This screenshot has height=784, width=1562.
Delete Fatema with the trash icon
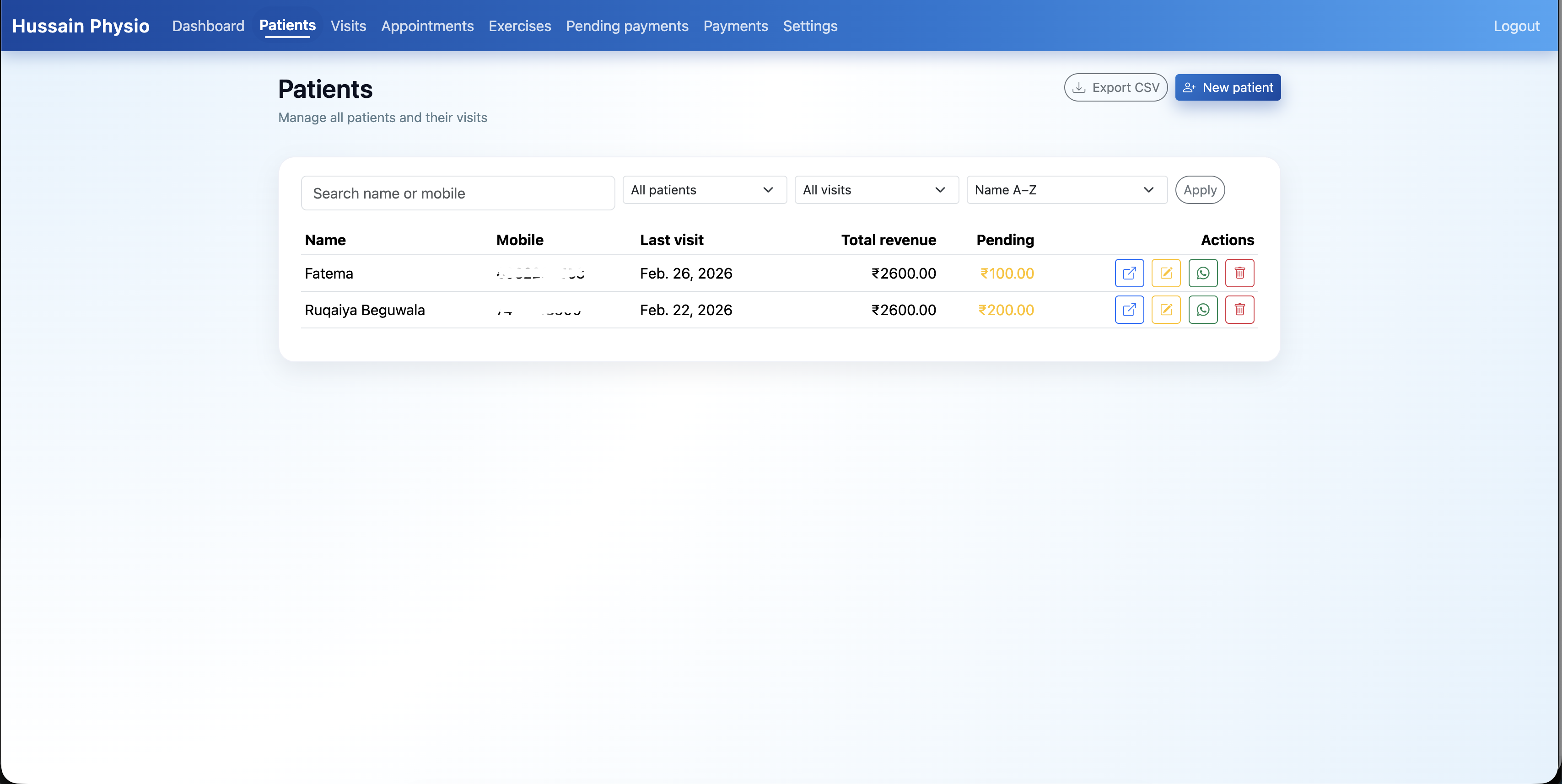pyautogui.click(x=1239, y=273)
